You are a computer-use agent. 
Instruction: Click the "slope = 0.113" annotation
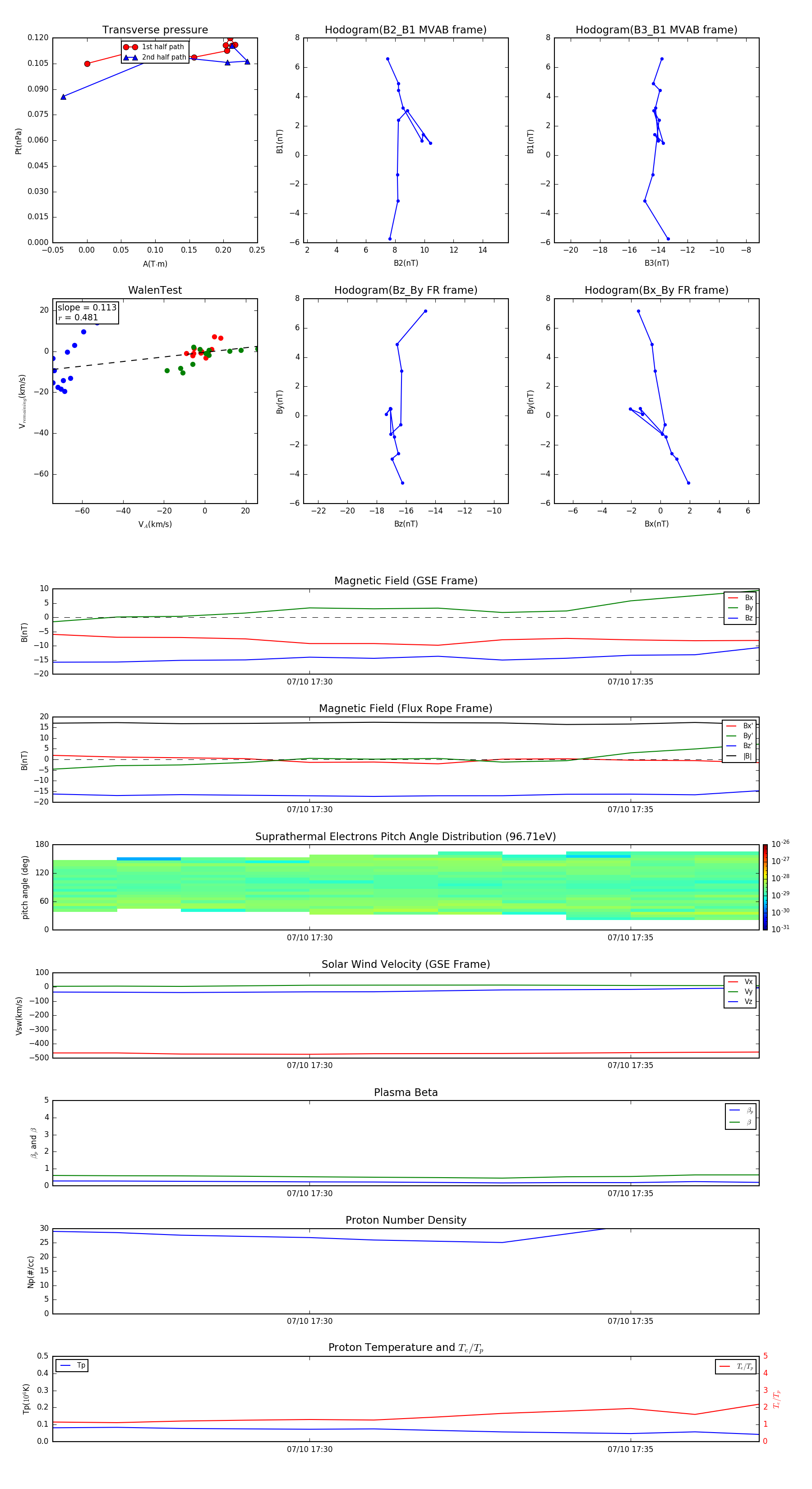87,308
